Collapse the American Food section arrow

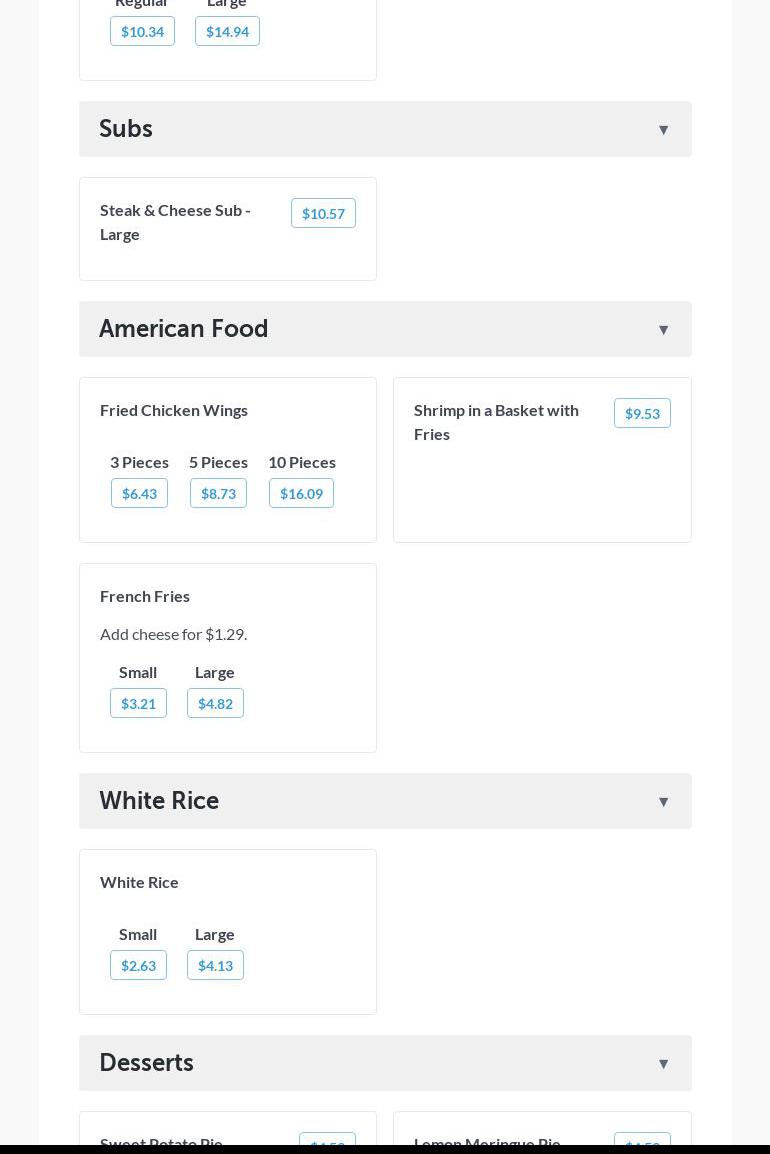click(663, 330)
